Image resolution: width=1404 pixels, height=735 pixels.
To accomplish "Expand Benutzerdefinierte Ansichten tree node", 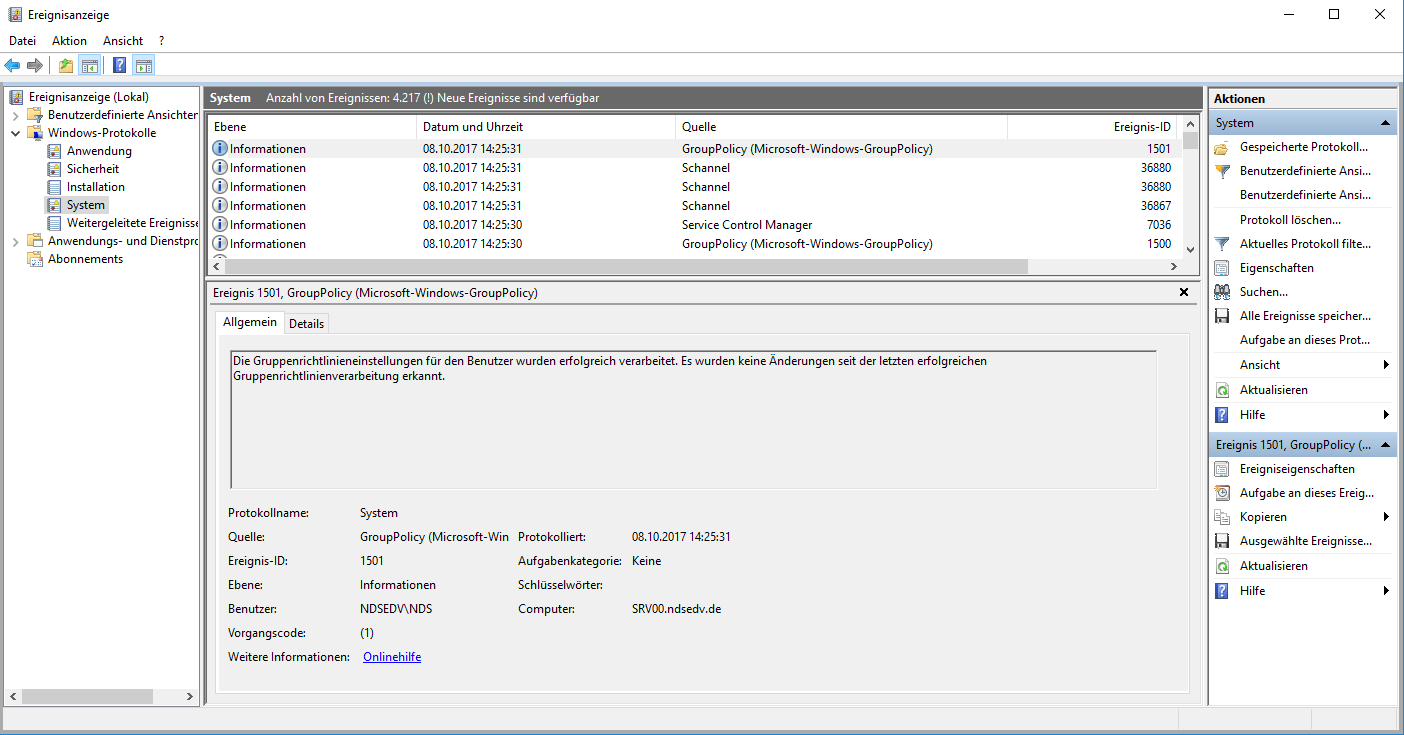I will click(15, 115).
